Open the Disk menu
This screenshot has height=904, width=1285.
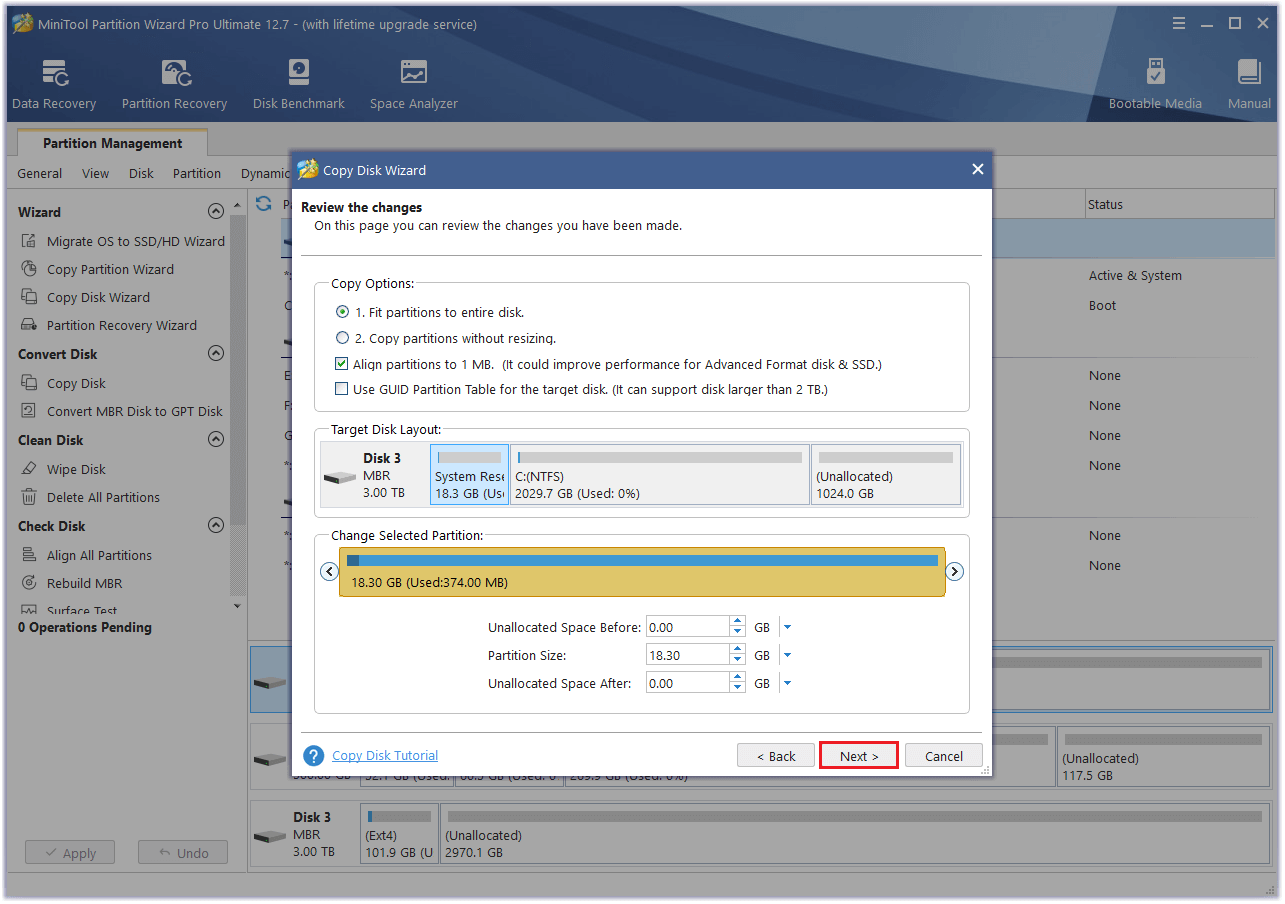click(x=142, y=173)
